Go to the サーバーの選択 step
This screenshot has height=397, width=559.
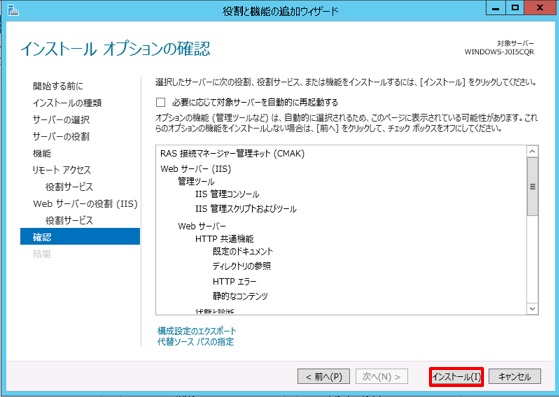pyautogui.click(x=61, y=120)
